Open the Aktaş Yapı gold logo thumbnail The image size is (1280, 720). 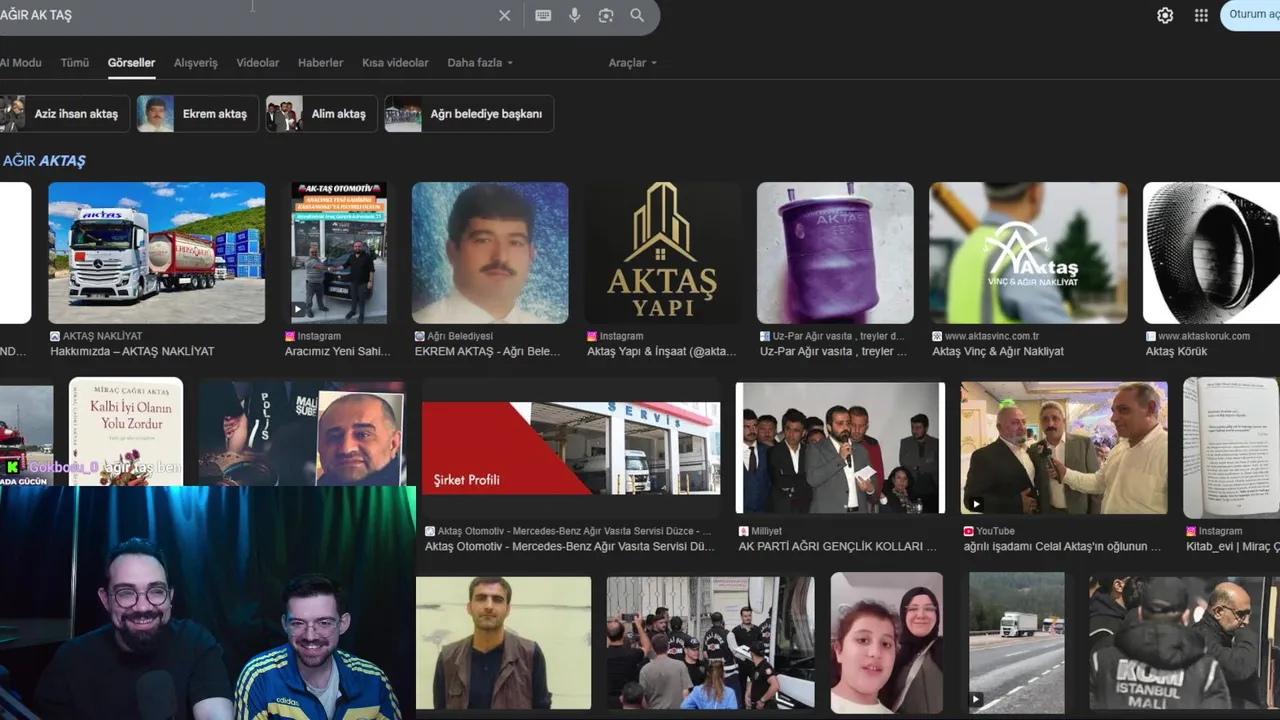663,253
